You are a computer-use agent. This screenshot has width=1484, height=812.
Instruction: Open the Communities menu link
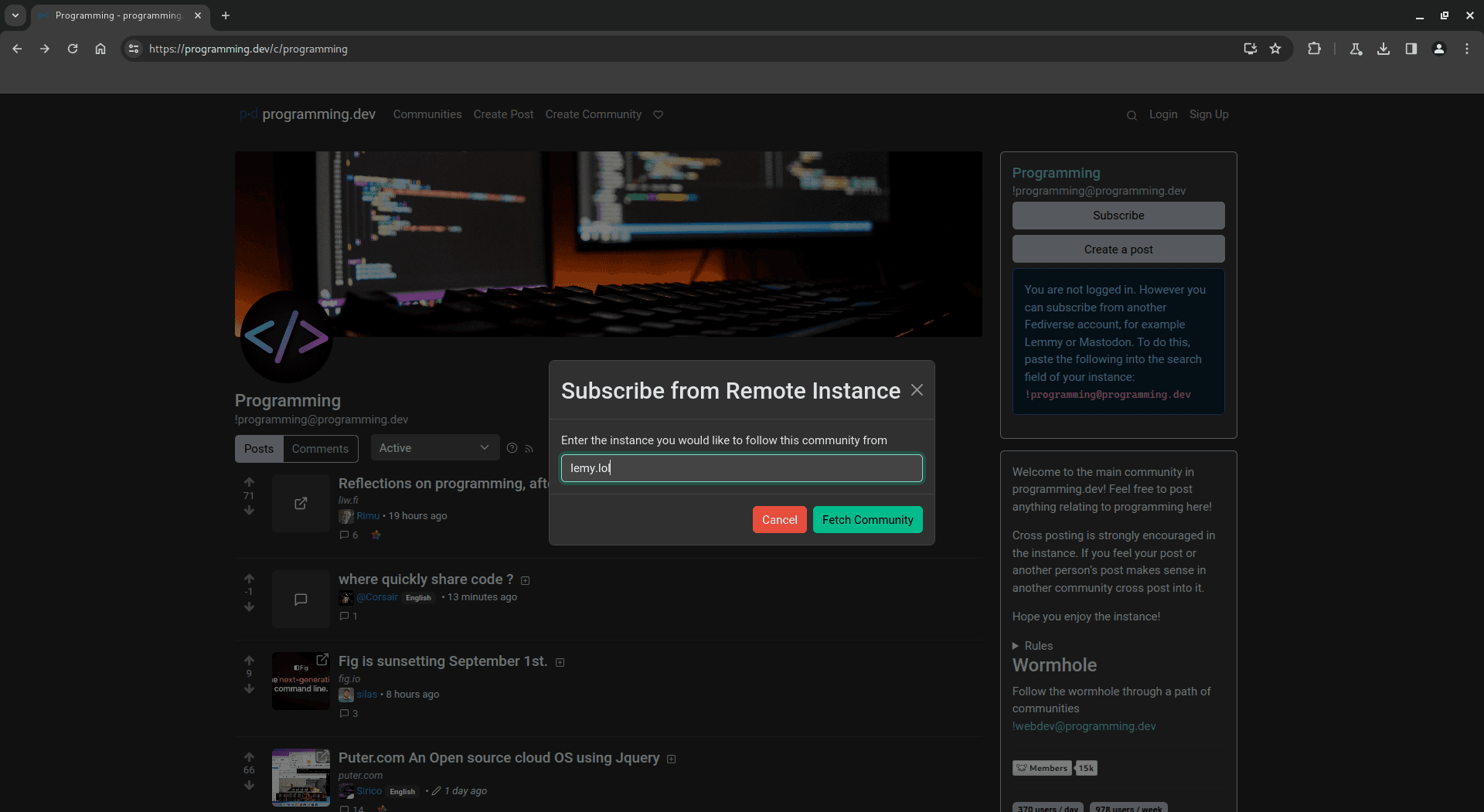[427, 114]
